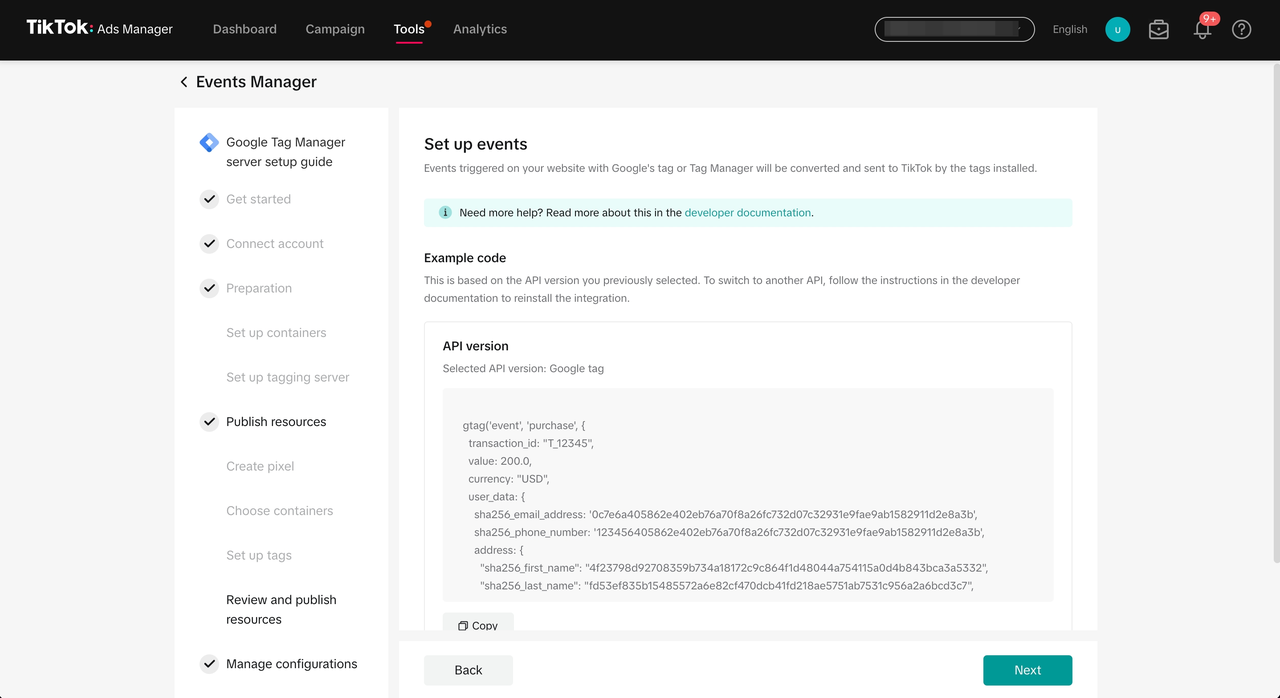Open the Tools menu
This screenshot has width=1280, height=698.
point(409,29)
